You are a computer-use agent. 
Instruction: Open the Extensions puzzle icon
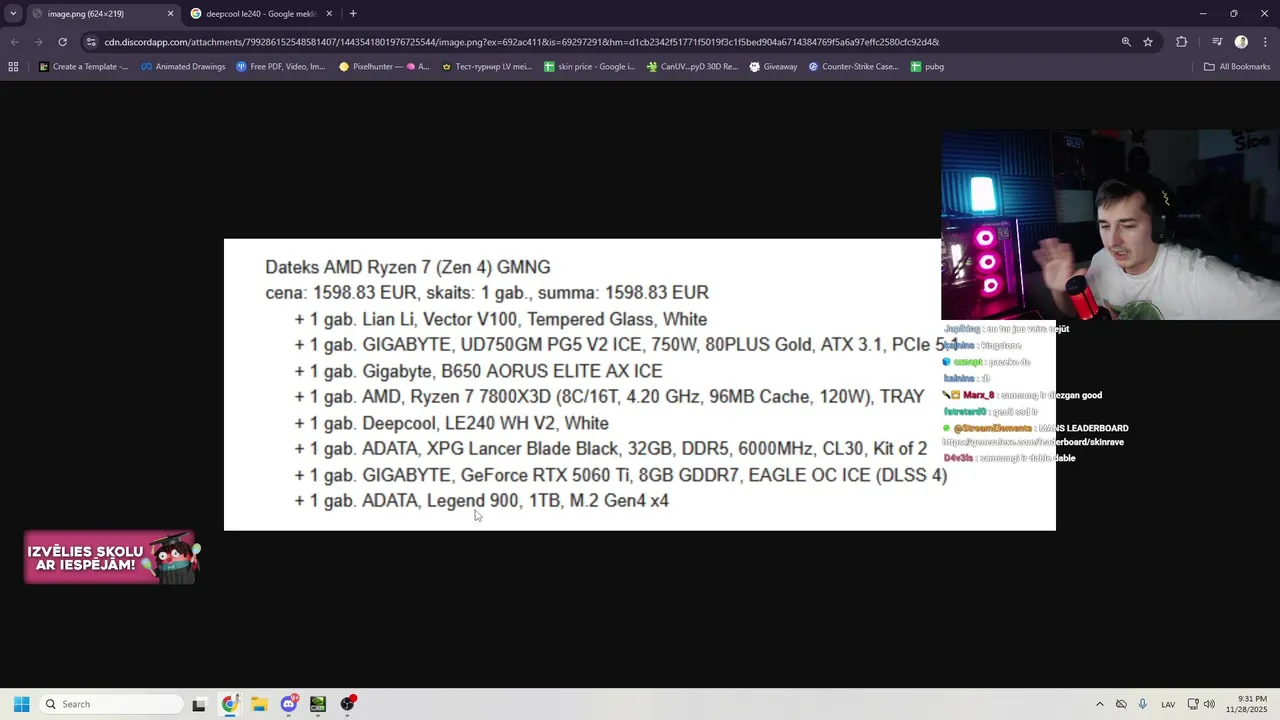click(1182, 42)
